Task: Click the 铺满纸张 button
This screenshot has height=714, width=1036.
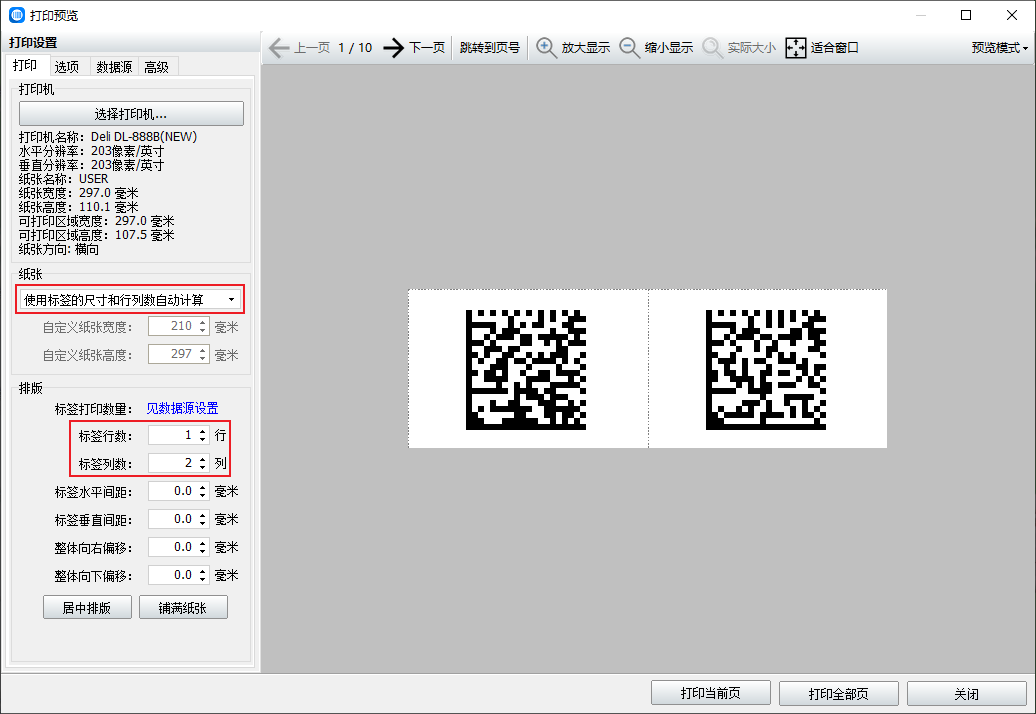Action: 183,608
